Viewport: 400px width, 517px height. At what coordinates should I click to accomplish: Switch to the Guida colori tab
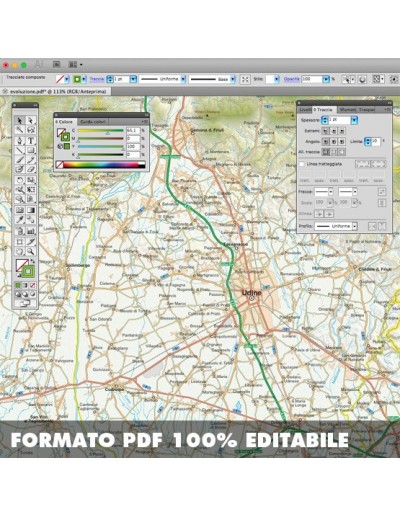point(92,122)
